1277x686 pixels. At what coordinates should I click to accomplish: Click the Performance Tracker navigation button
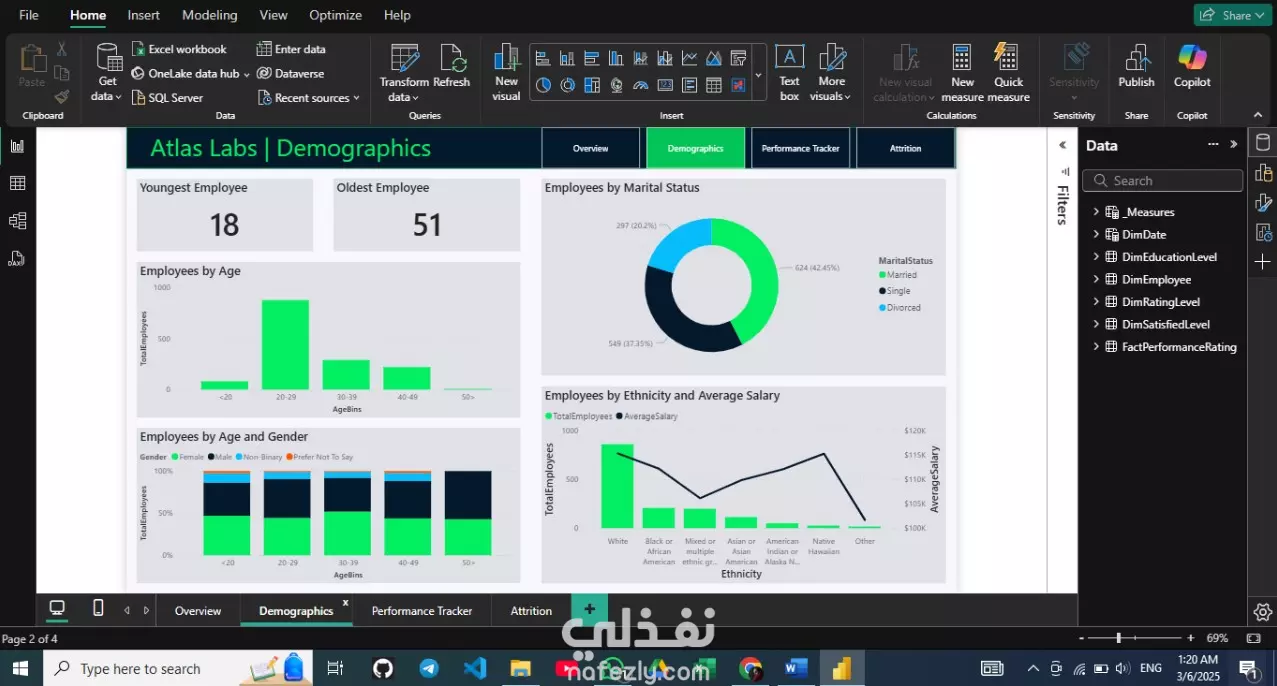coord(801,148)
